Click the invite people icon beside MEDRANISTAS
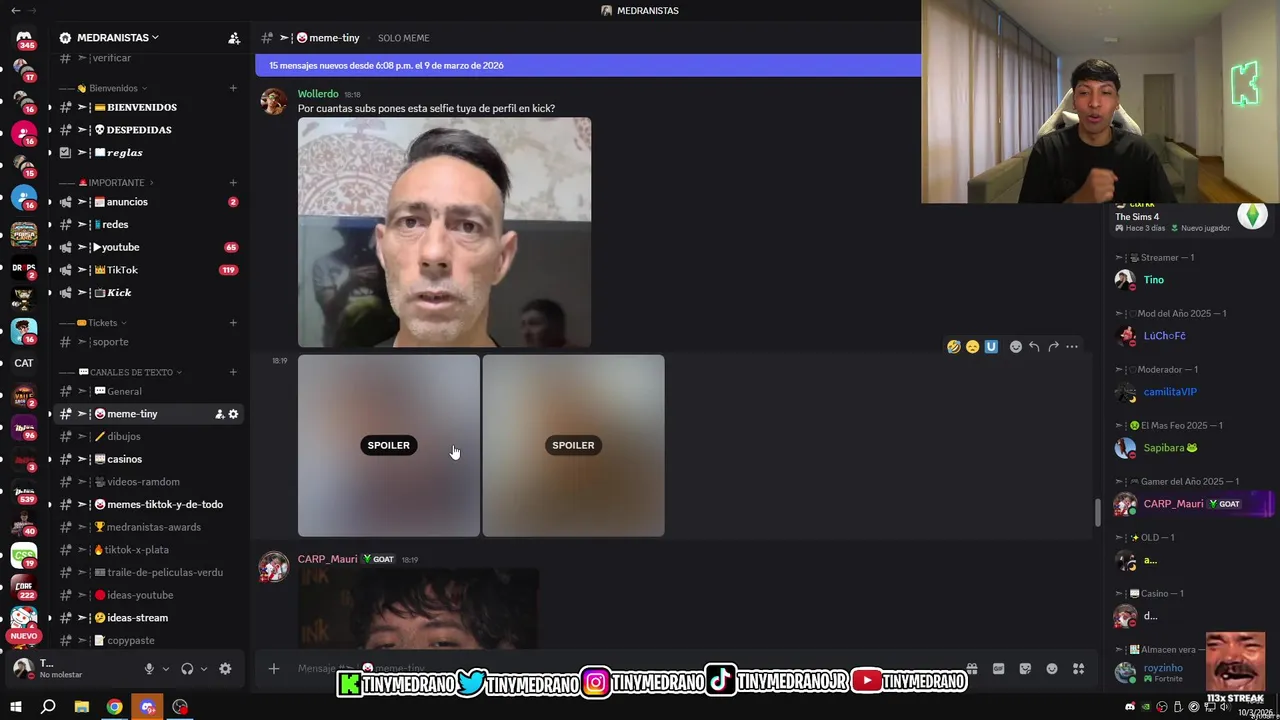This screenshot has width=1280, height=720. click(x=234, y=38)
